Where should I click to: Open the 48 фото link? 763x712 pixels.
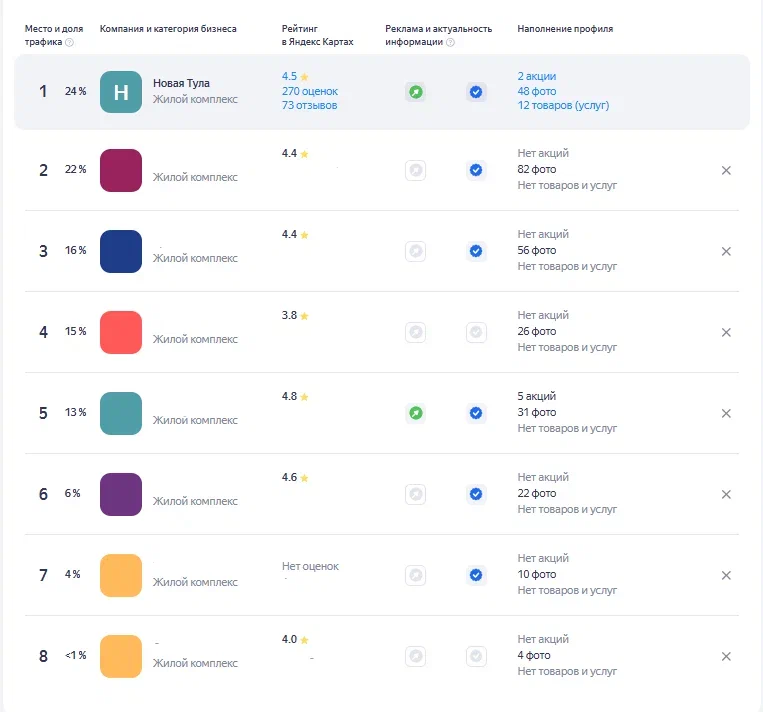click(x=537, y=91)
